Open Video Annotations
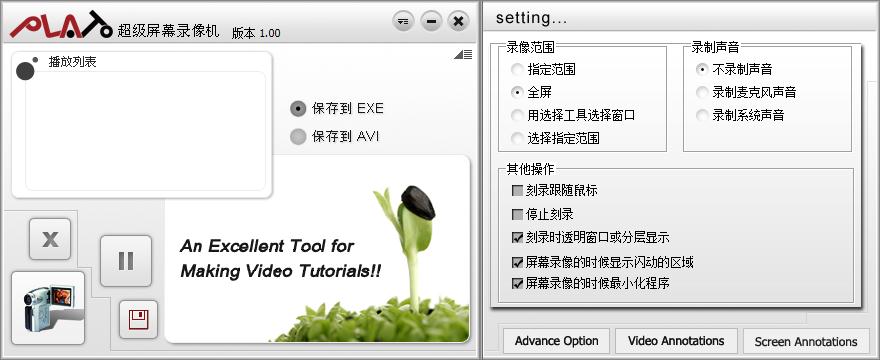Viewport: 880px width, 360px height. tap(676, 341)
